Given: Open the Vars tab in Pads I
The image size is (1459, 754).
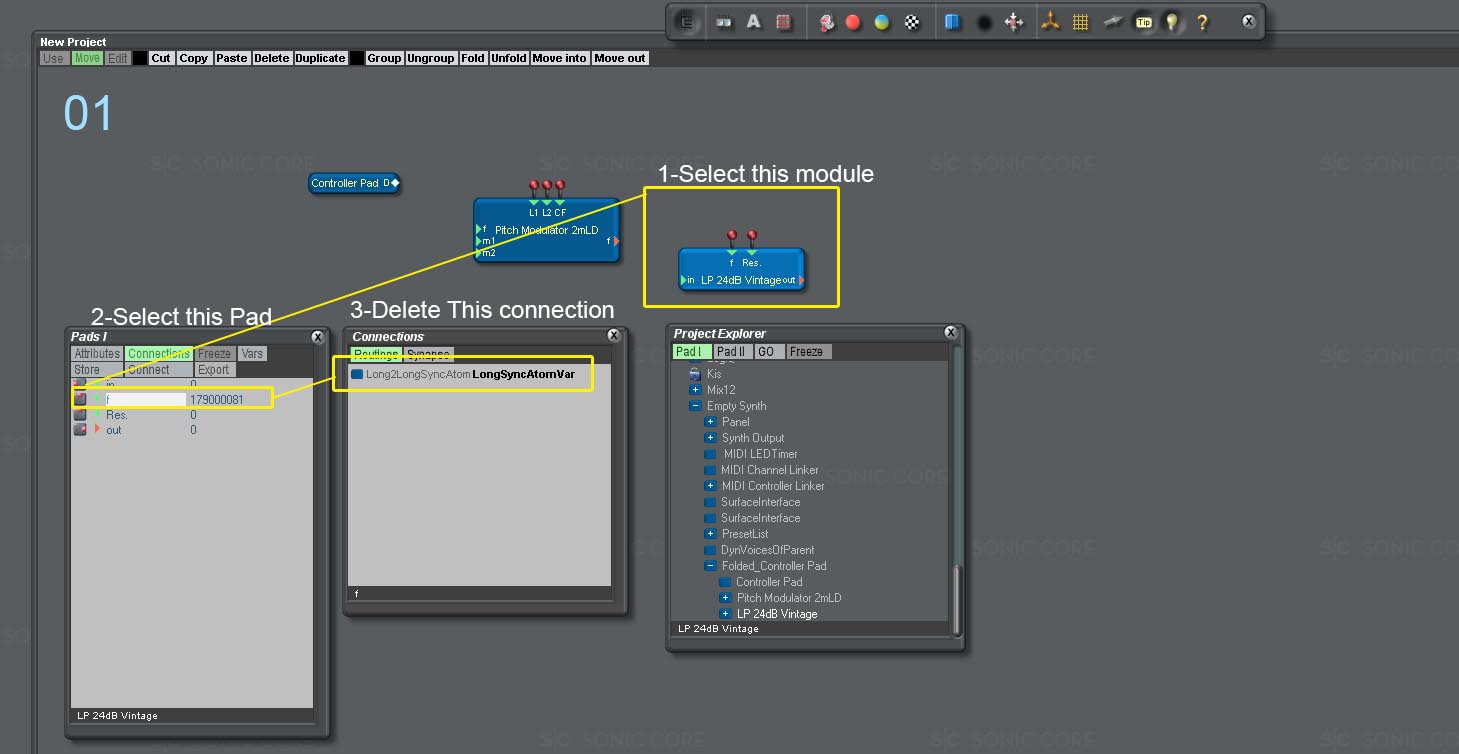Looking at the screenshot, I should tap(252, 353).
